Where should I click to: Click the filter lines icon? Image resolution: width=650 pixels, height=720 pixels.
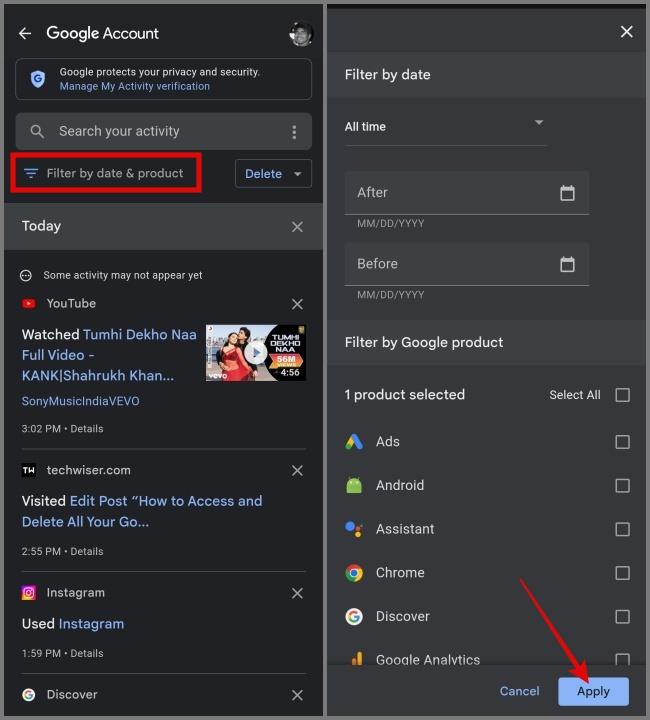(x=31, y=173)
